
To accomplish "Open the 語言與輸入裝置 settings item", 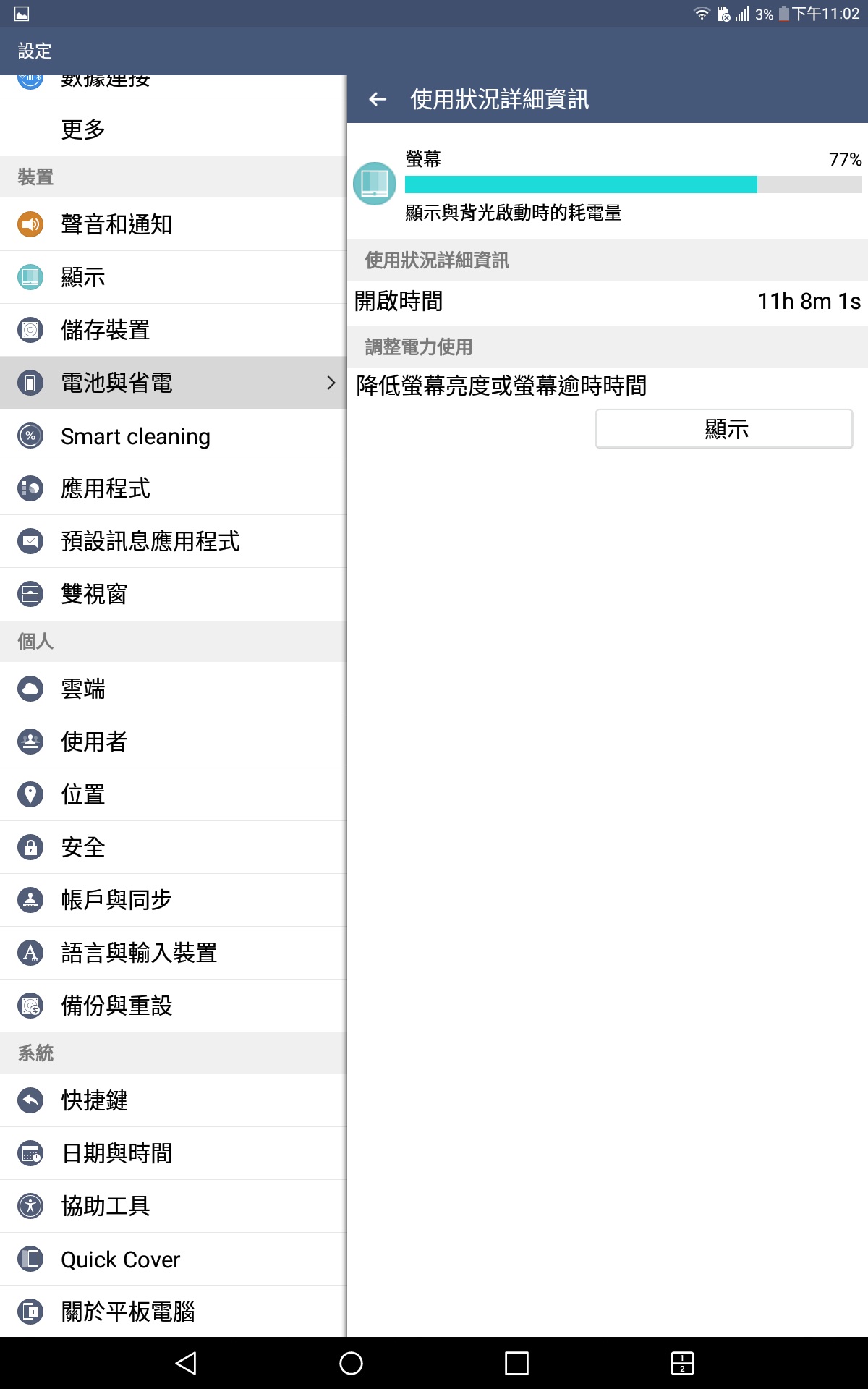I will pos(139,953).
